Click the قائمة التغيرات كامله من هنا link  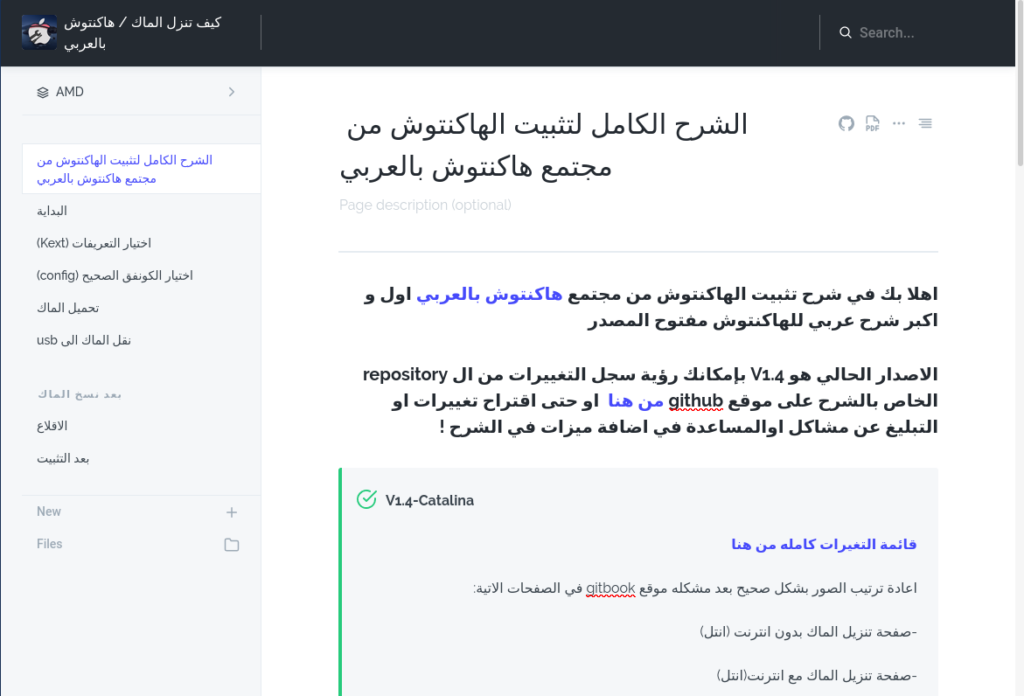click(x=823, y=544)
